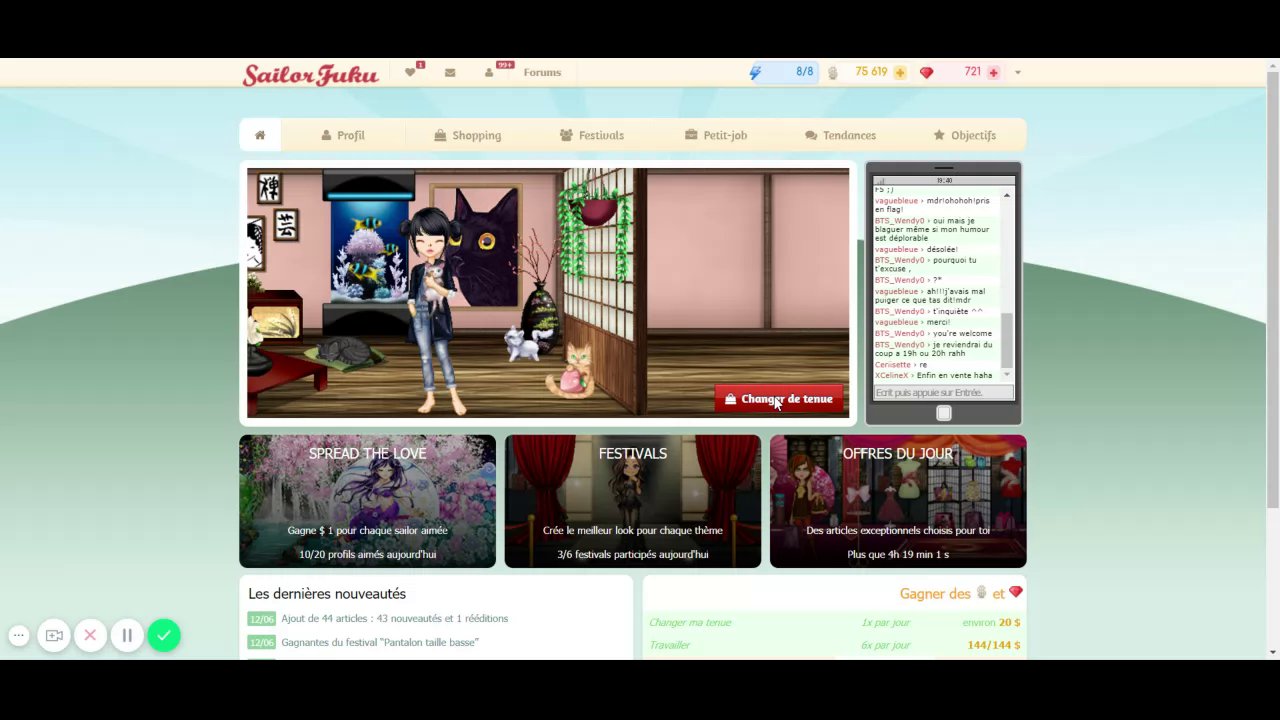Open the Festivals tab
This screenshot has width=1280, height=720.
click(592, 135)
